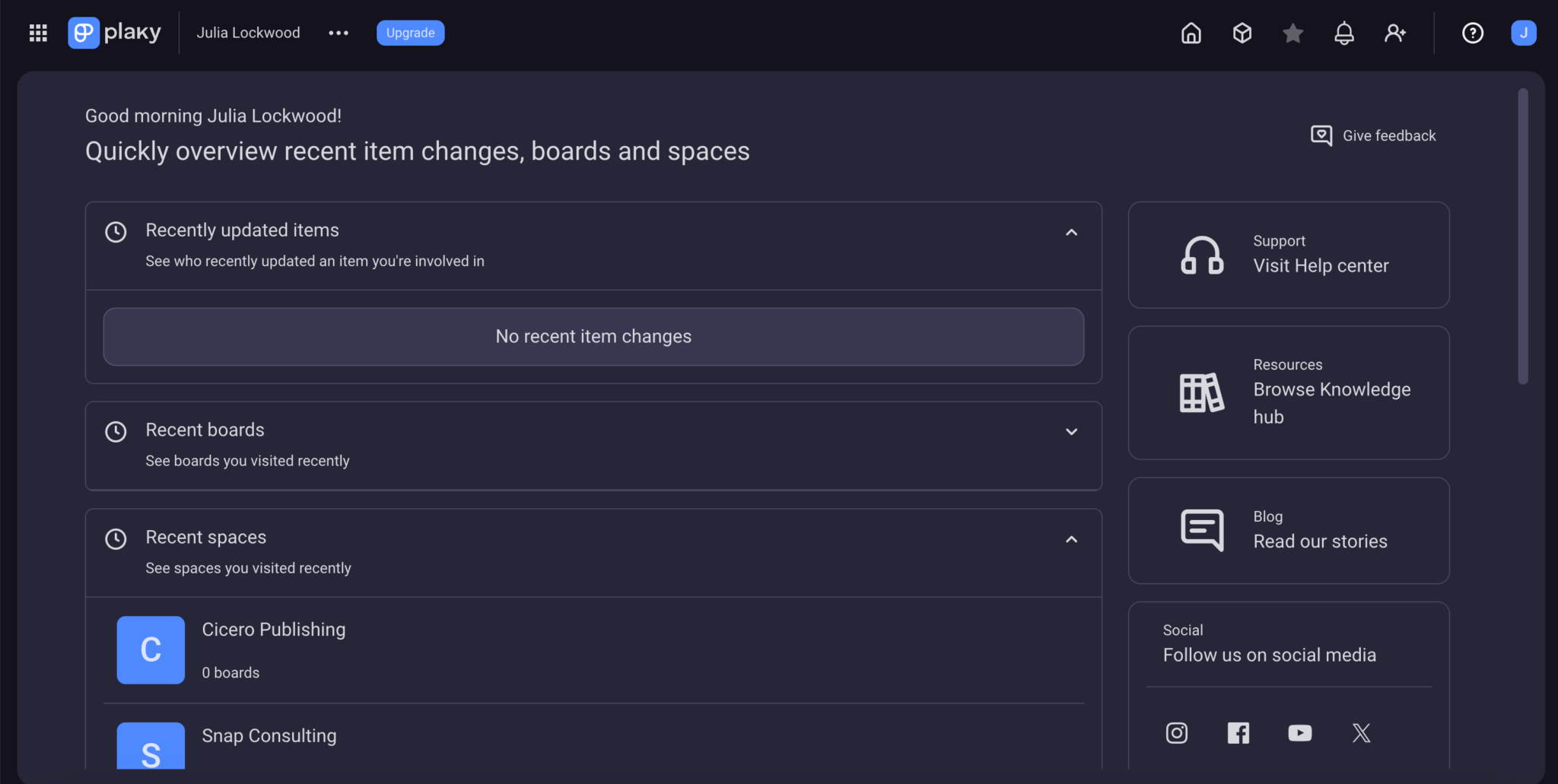1558x784 pixels.
Task: Open favorites star icon
Action: (x=1293, y=33)
